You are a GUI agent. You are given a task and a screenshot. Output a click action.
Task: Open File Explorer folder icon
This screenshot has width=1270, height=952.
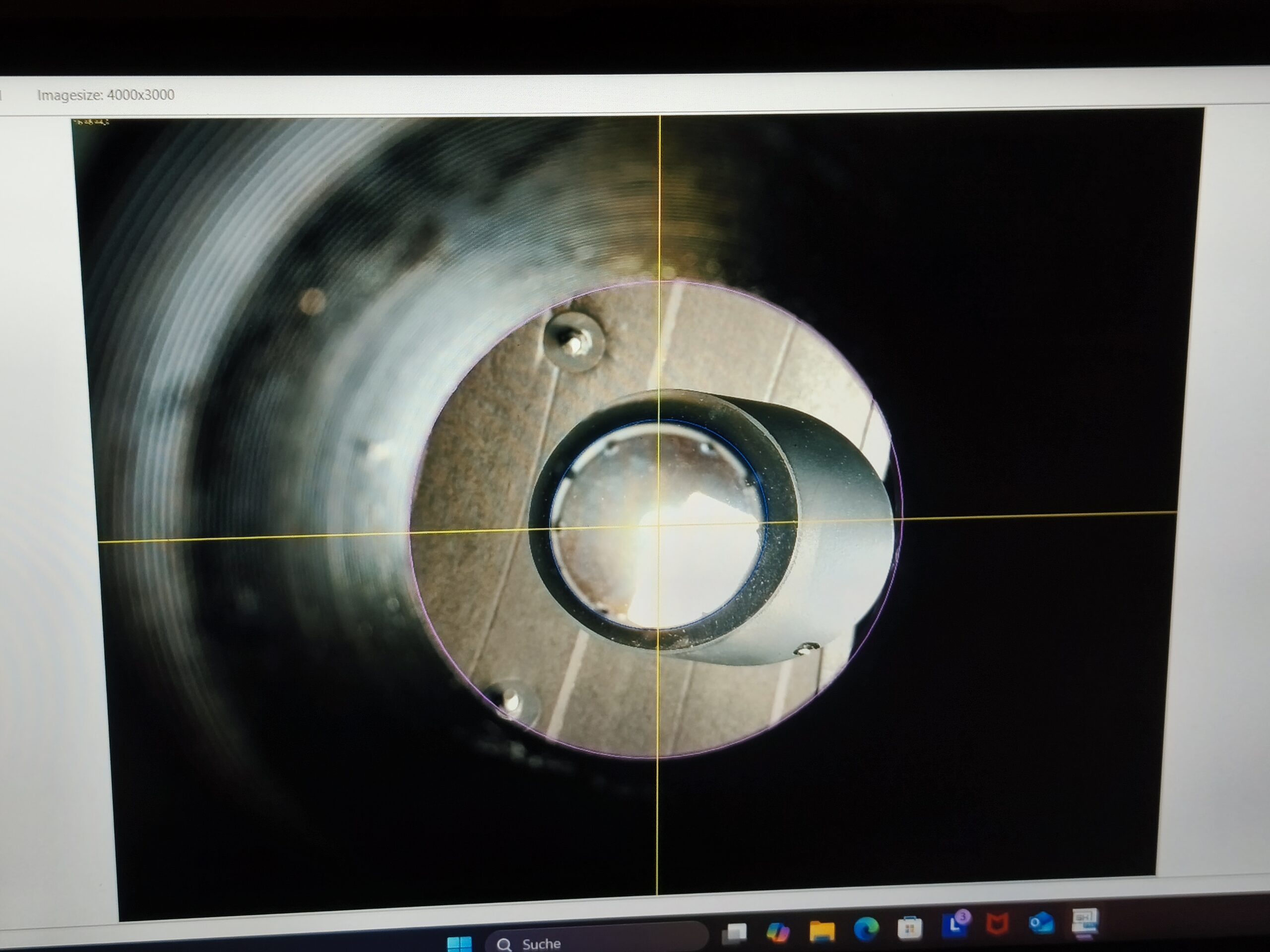click(822, 930)
